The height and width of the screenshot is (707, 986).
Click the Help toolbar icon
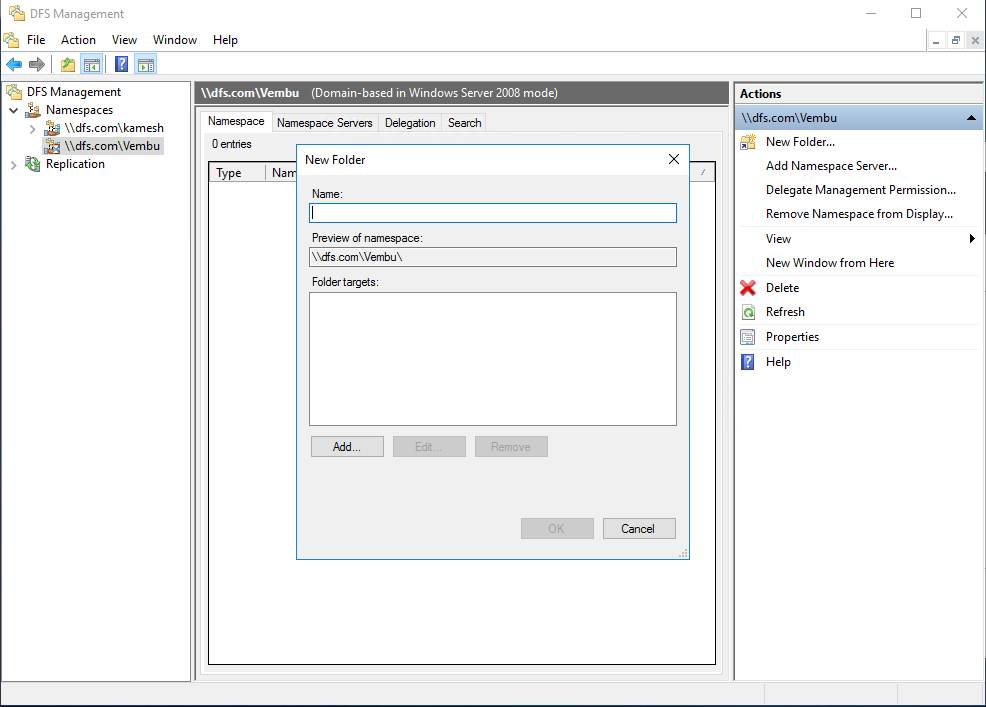[120, 63]
